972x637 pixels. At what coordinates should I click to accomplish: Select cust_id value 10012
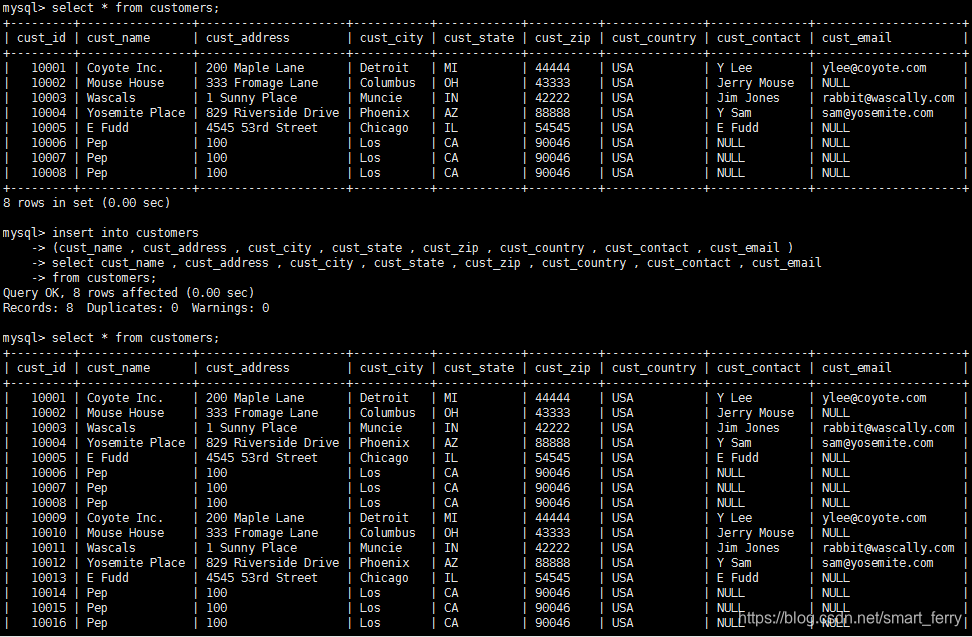(48, 563)
